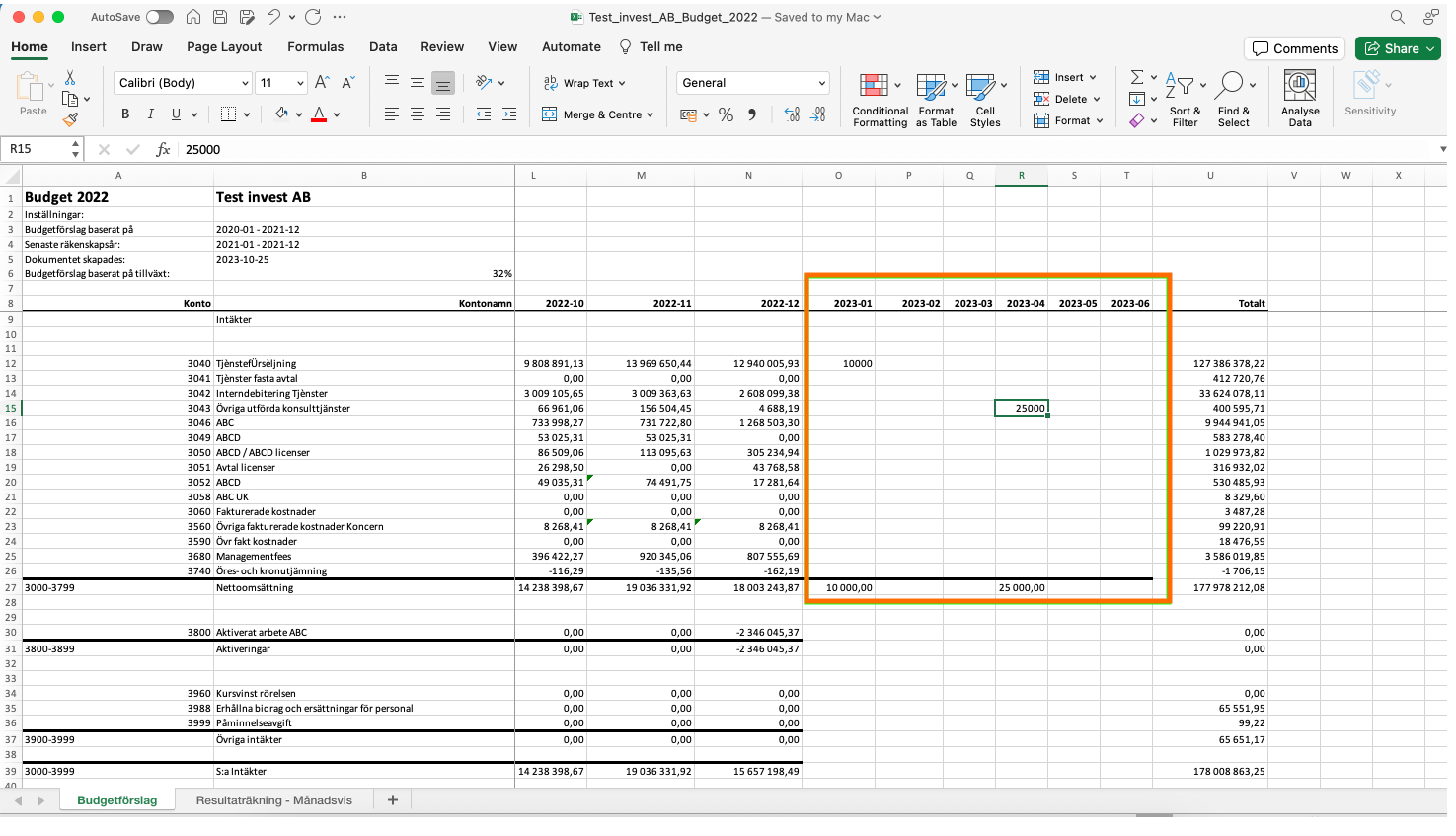Image resolution: width=1456 pixels, height=836 pixels.
Task: Open the Page Layout tab
Action: [x=224, y=46]
